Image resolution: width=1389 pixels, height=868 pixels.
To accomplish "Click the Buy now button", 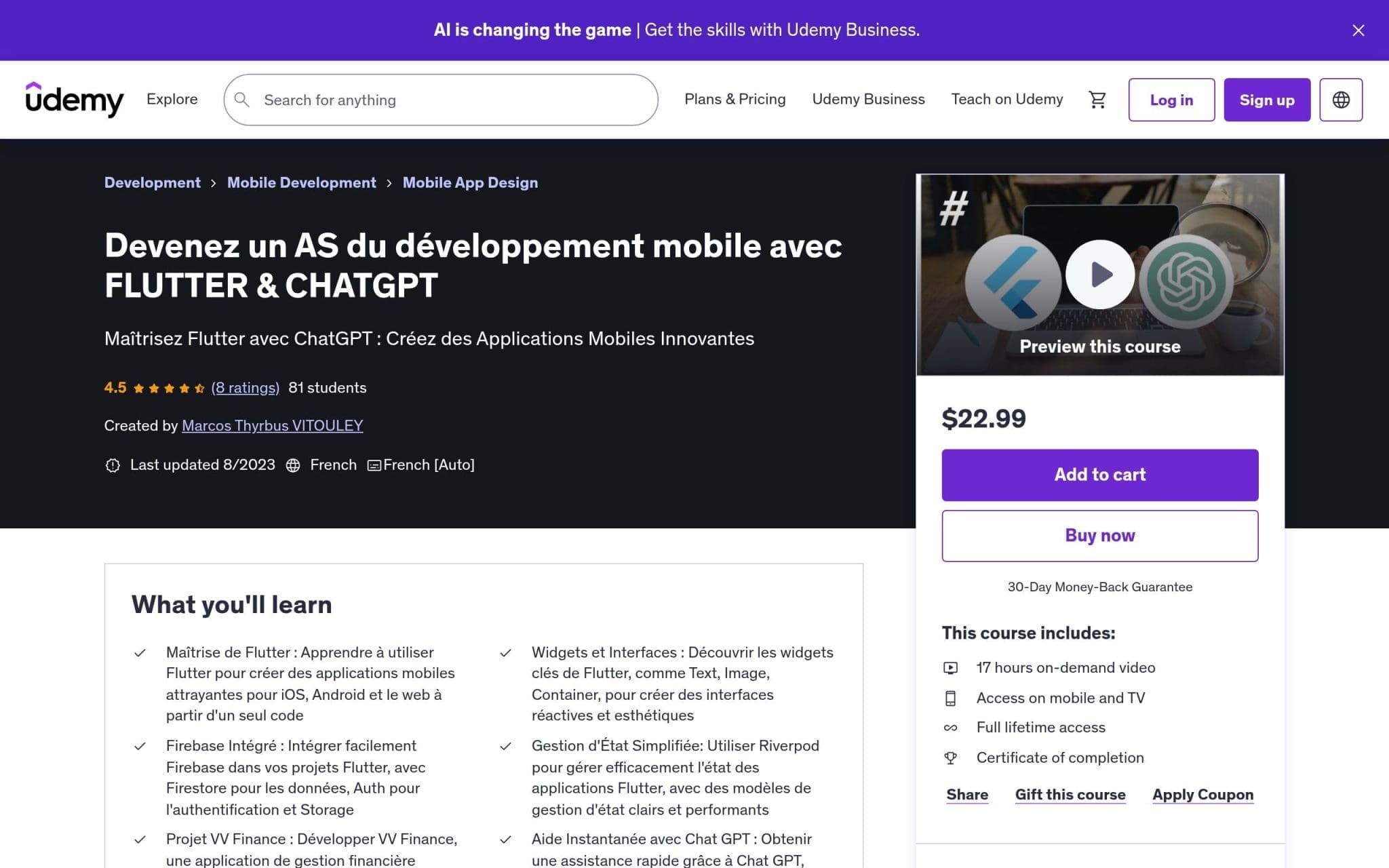I will coord(1099,536).
